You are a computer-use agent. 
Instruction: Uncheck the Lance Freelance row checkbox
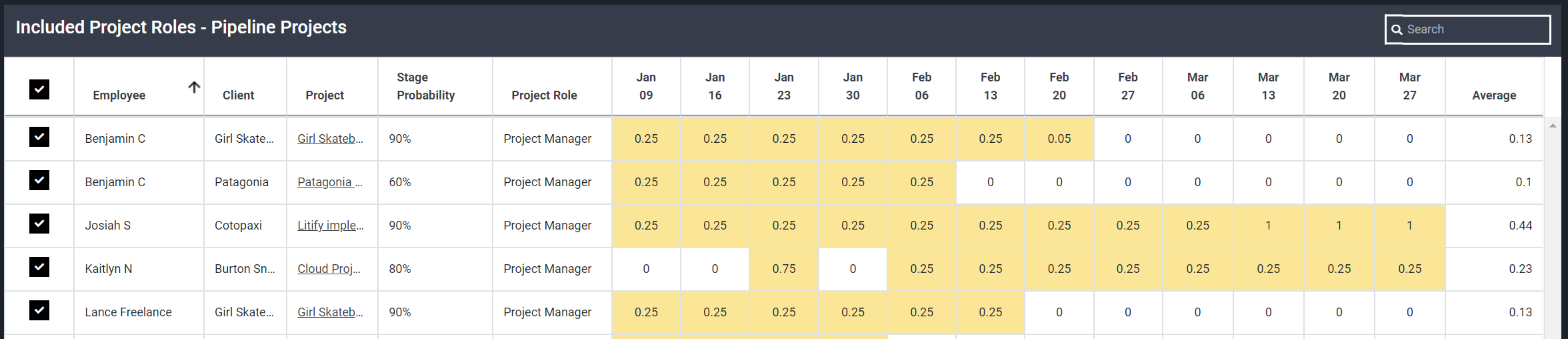[39, 310]
